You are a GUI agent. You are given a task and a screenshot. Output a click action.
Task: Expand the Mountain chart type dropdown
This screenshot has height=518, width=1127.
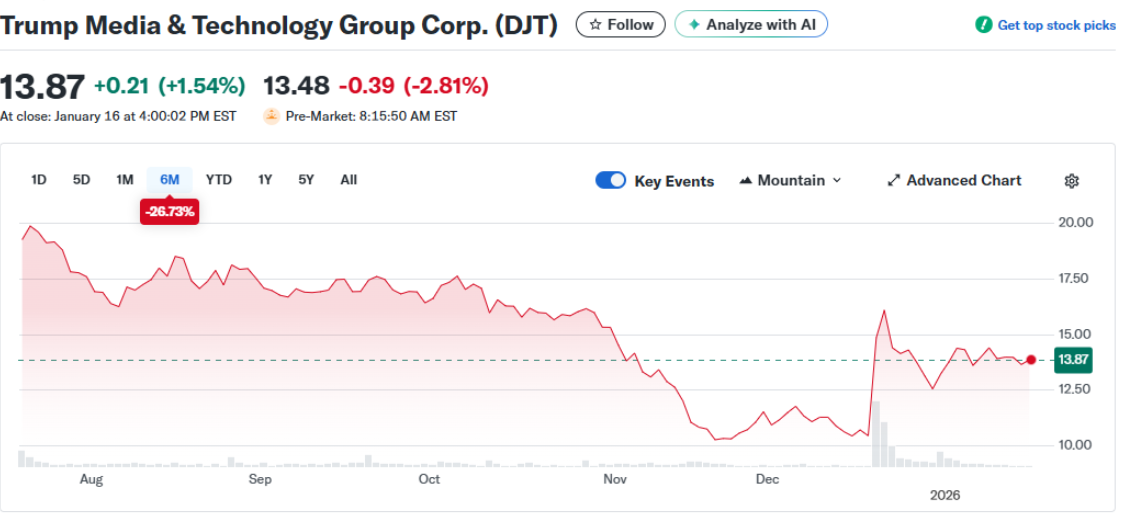[x=790, y=181]
